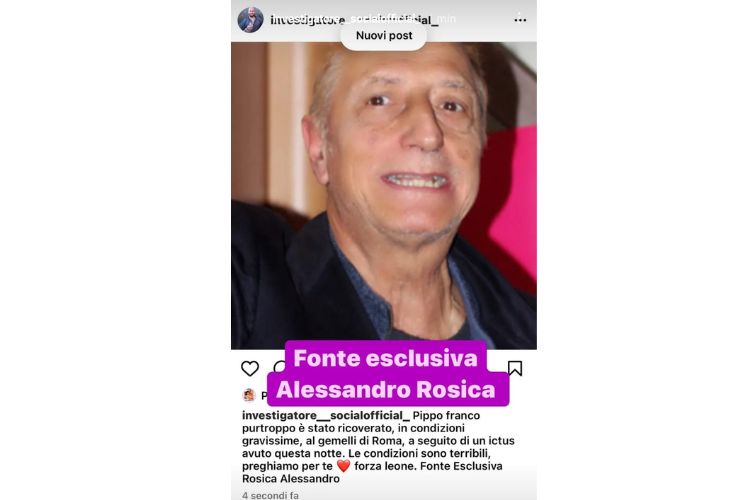Click the "P" liked-by text
The height and width of the screenshot is (500, 740).
click(264, 396)
